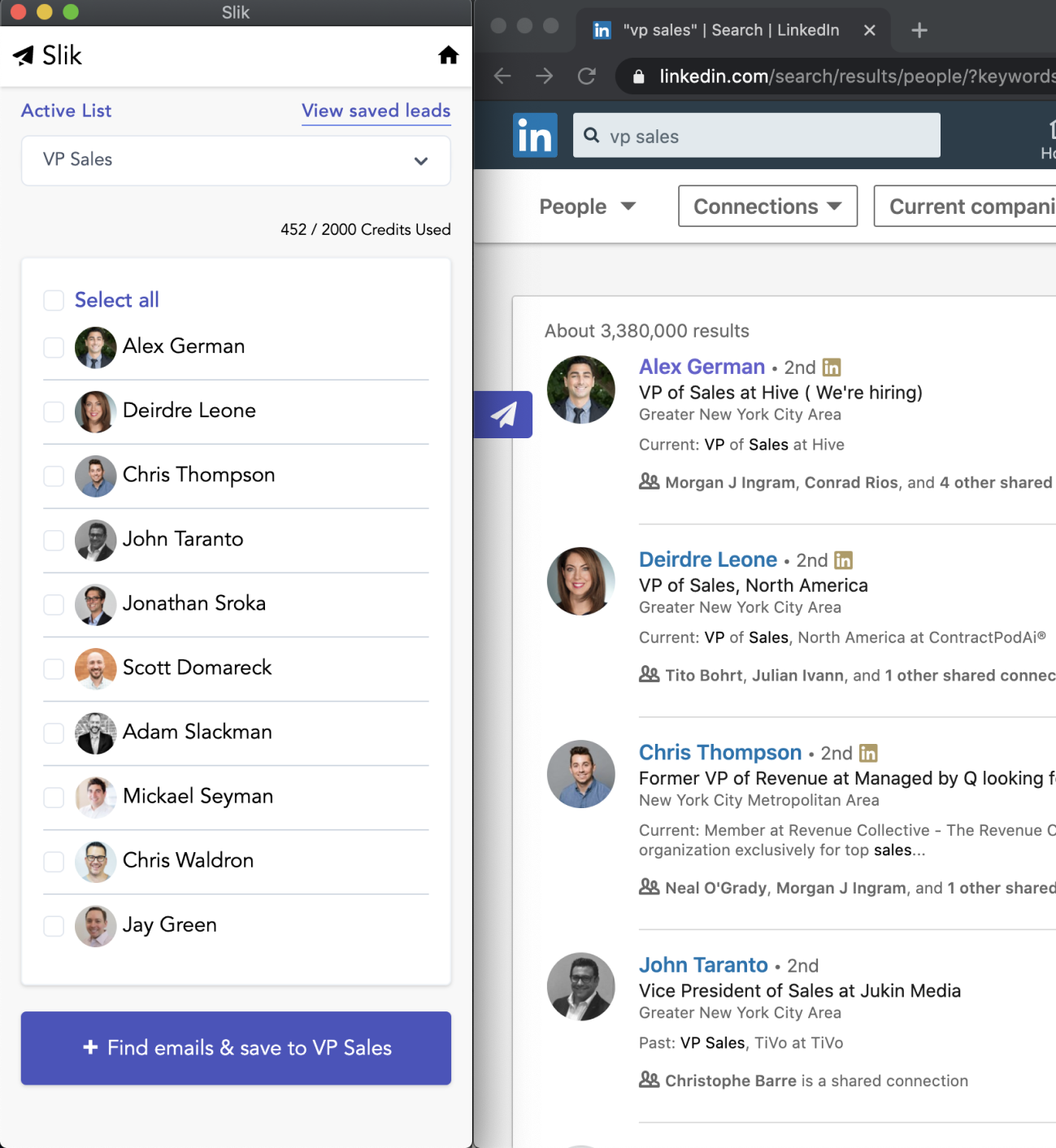Viewport: 1056px width, 1148px height.
Task: Click shared connections icon under Deirdre Leone
Action: click(x=649, y=674)
